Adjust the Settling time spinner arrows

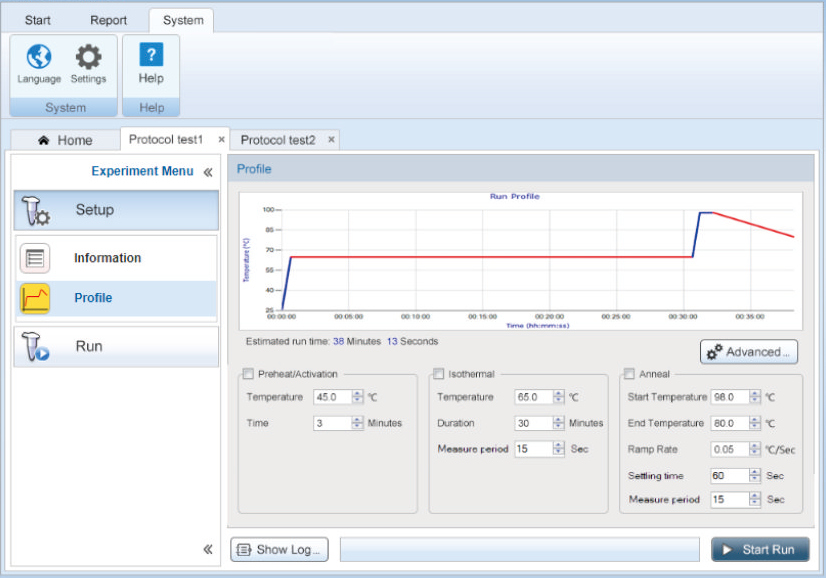click(755, 476)
